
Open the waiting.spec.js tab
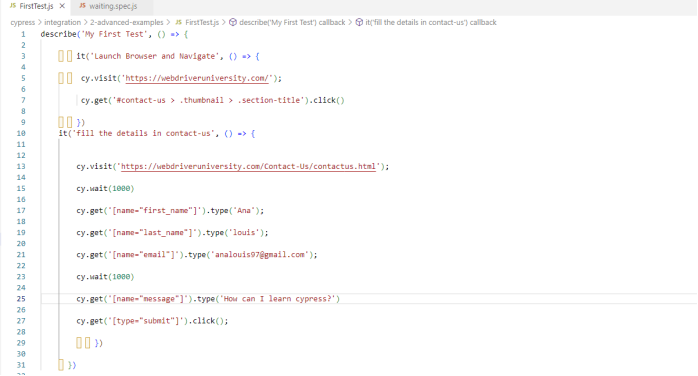point(113,6)
